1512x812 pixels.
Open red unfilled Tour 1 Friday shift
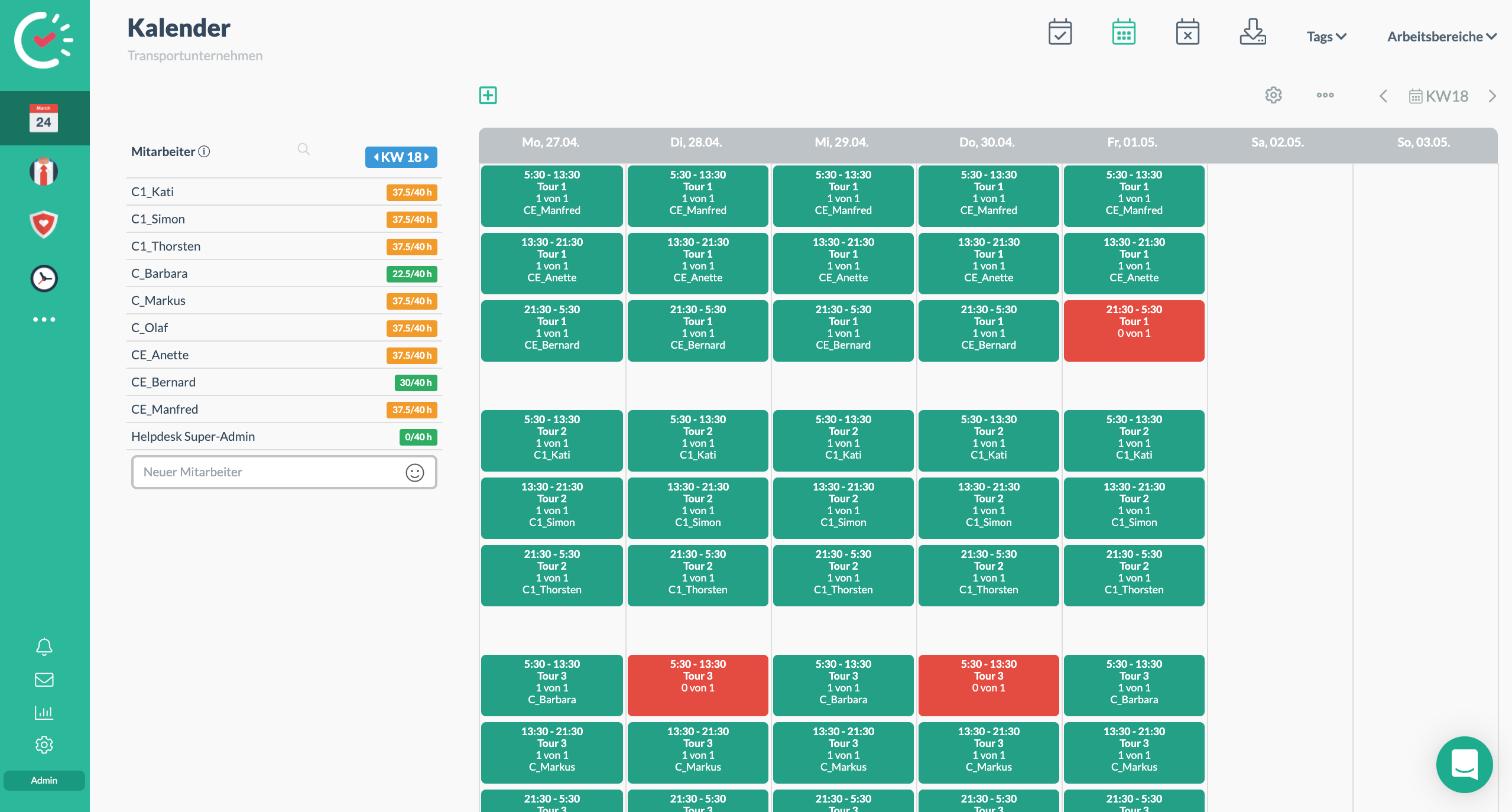(x=1134, y=330)
